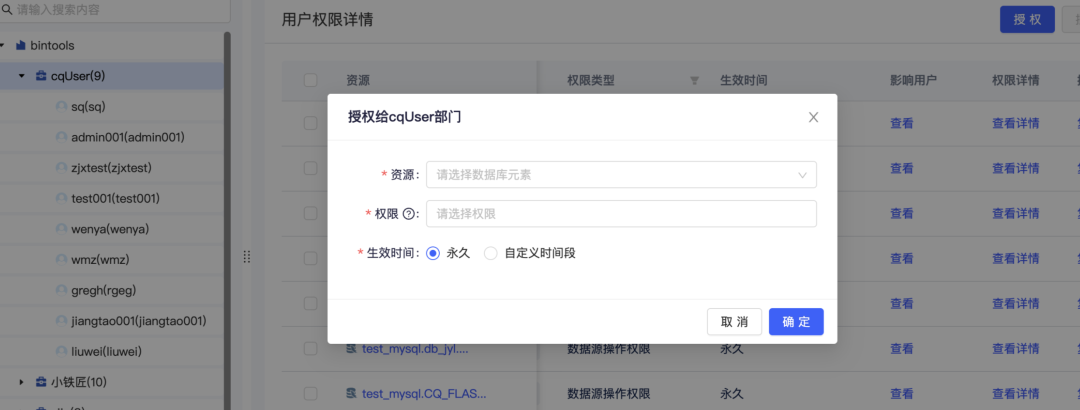Click the panel splitter grip handle

coord(247,257)
